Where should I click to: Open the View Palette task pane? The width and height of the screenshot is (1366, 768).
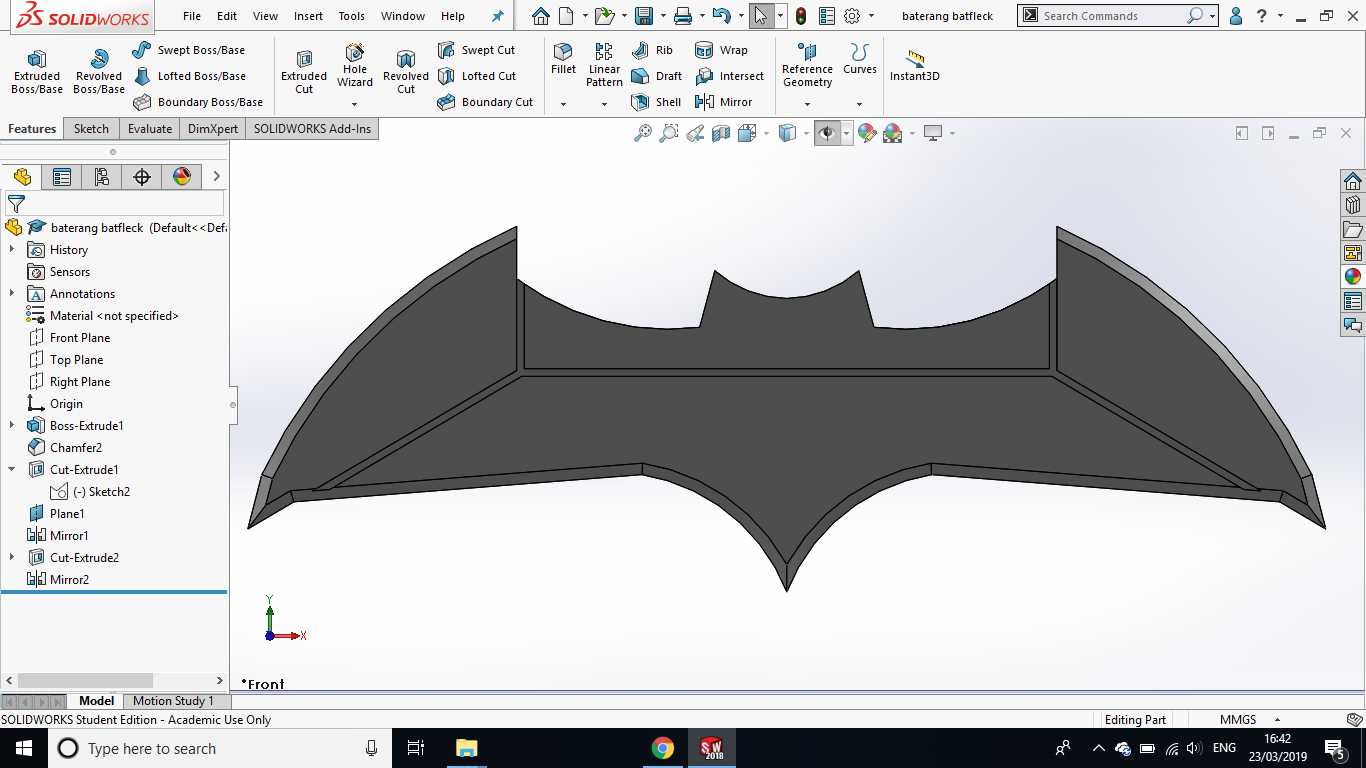pos(1353,253)
